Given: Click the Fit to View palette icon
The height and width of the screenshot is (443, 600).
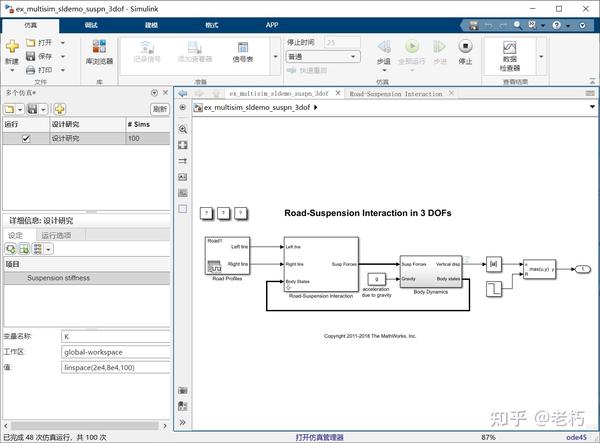Looking at the screenshot, I should coord(183,145).
